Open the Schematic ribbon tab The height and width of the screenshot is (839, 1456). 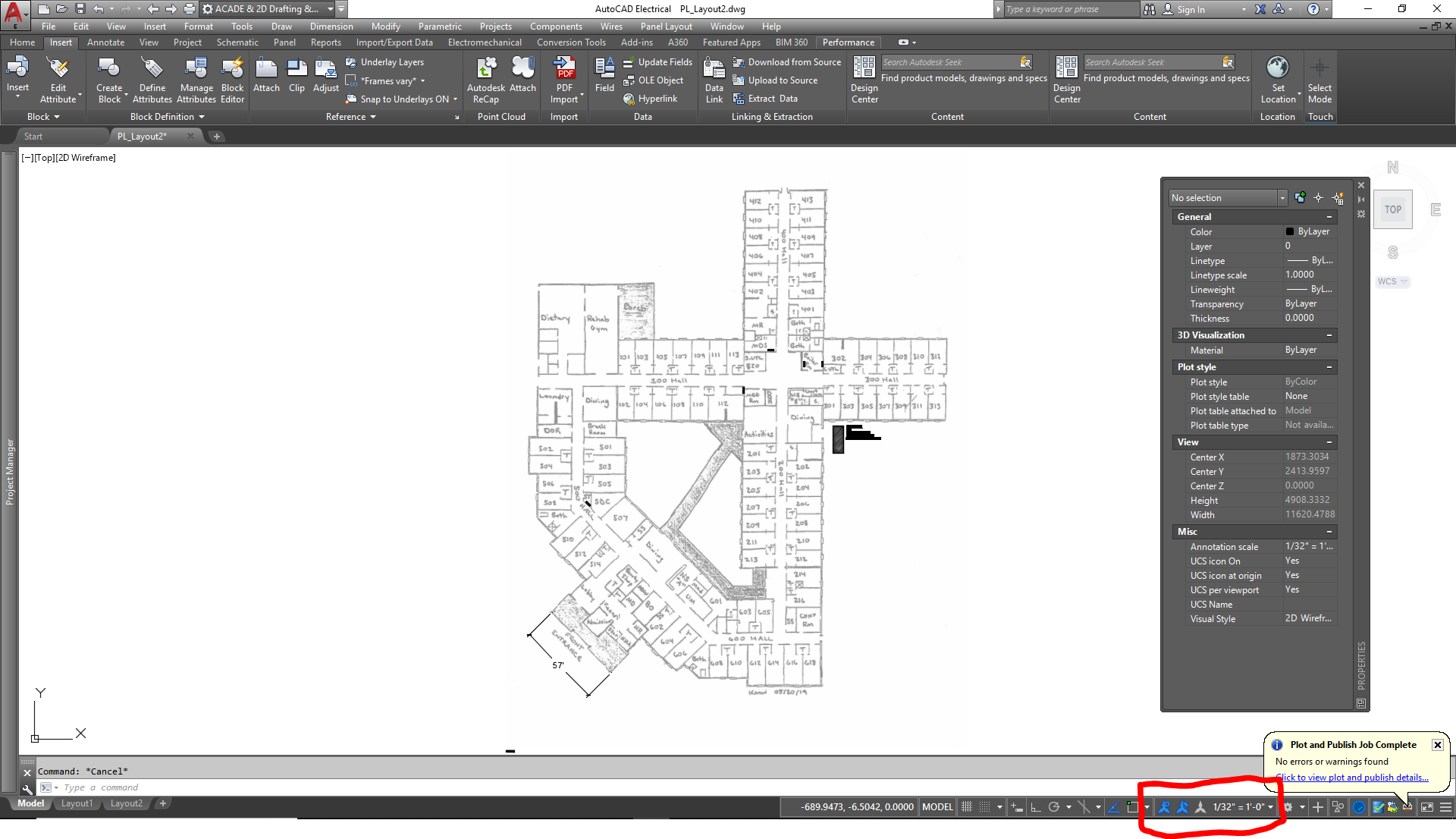237,42
